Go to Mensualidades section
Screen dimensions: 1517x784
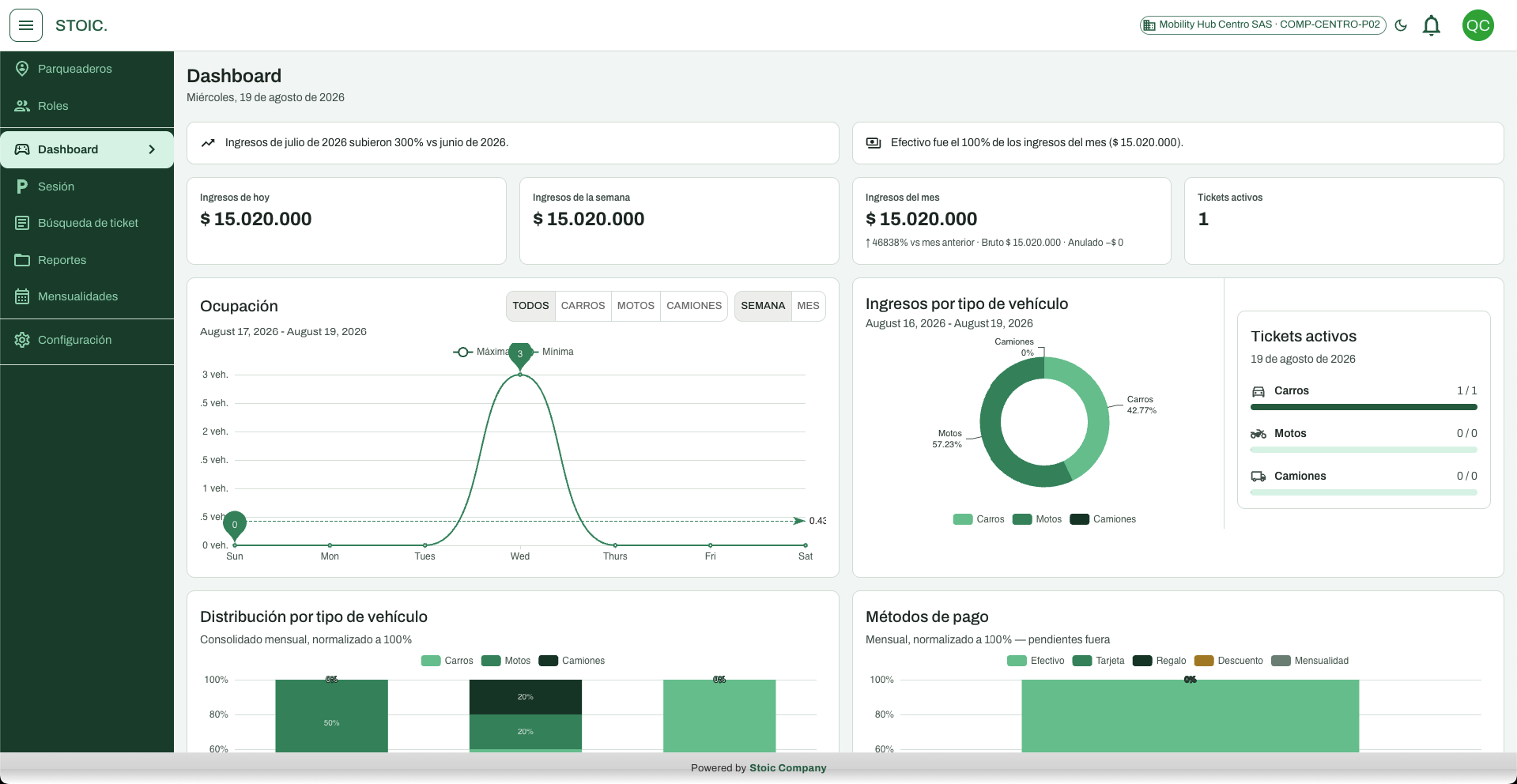coord(87,296)
